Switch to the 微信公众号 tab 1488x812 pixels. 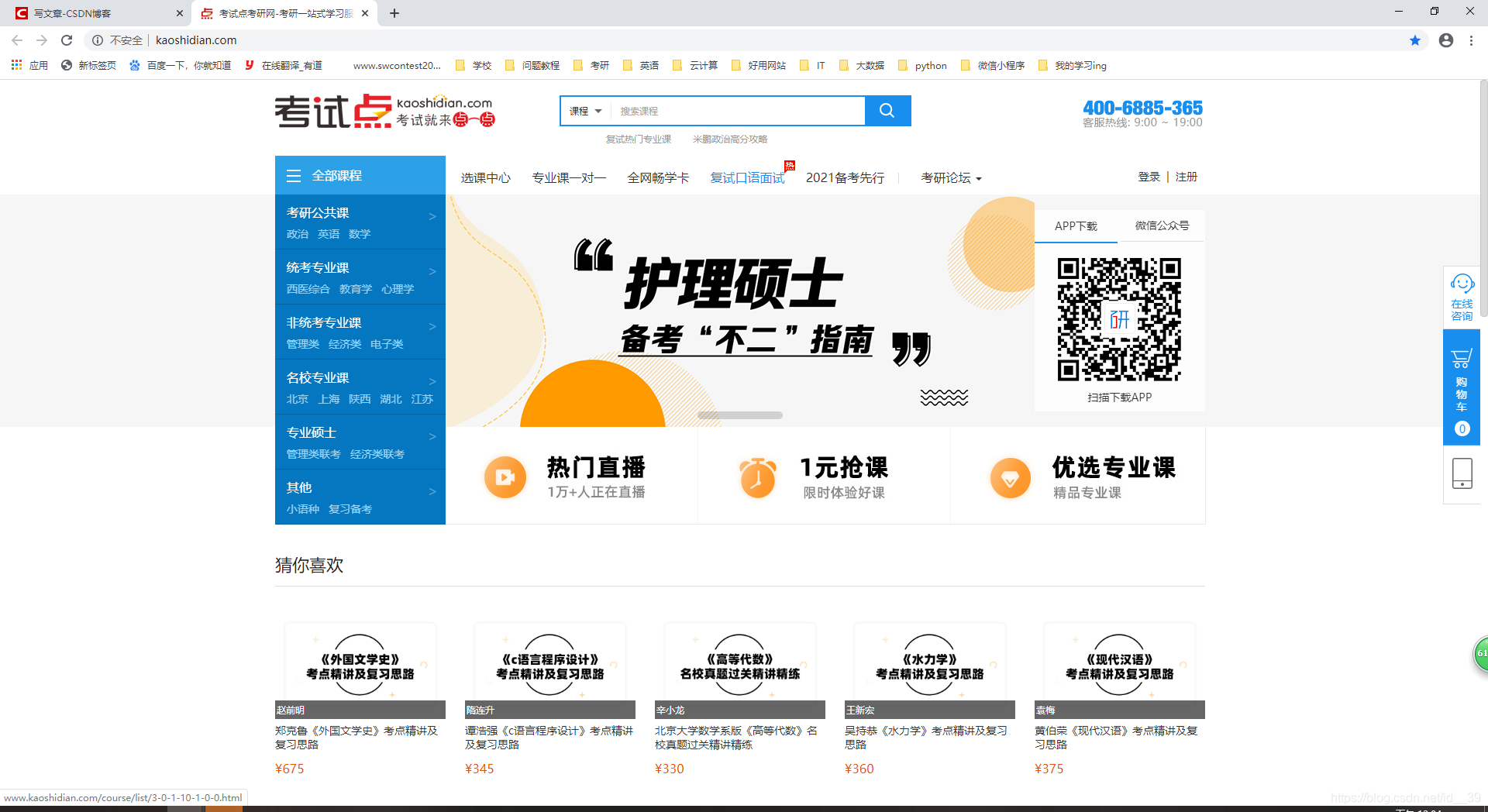1162,225
